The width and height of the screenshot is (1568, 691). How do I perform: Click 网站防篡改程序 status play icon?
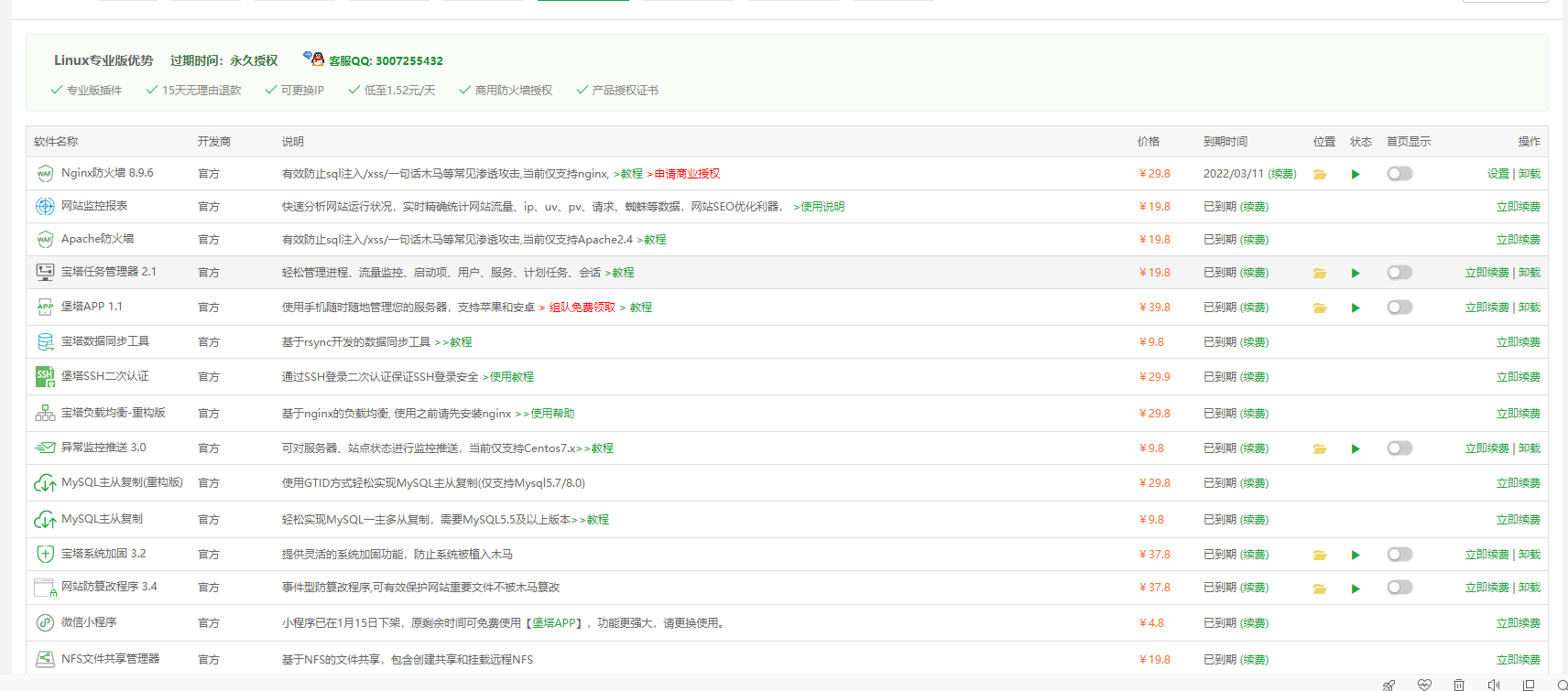coord(1356,588)
